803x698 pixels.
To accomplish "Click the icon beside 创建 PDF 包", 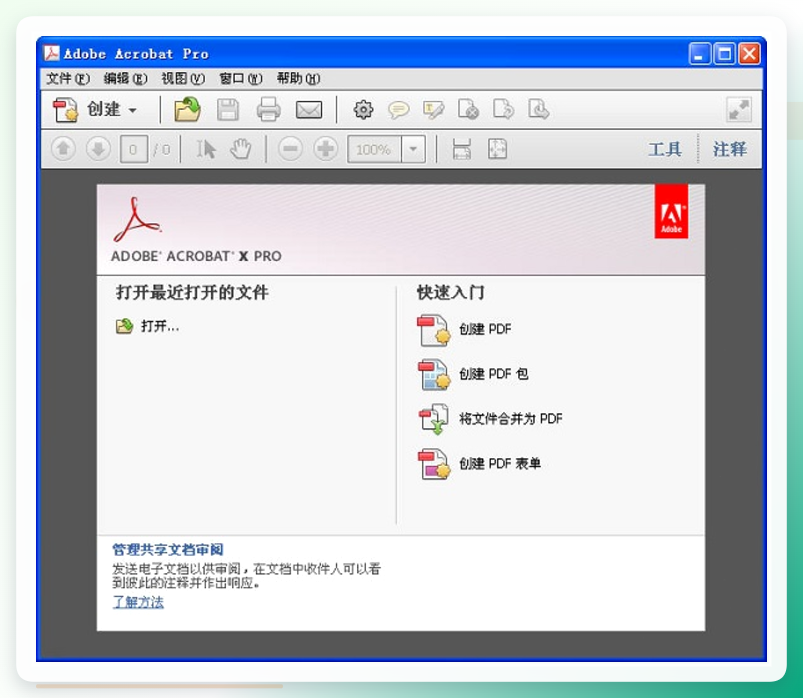I will (434, 375).
